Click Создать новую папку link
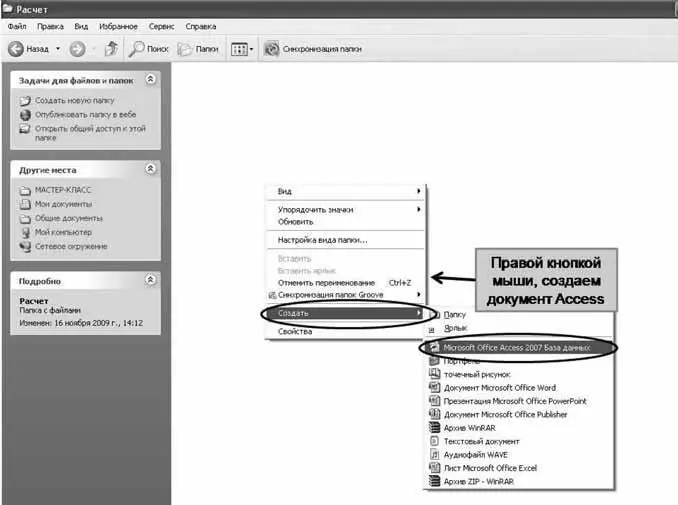The image size is (678, 505). point(75,100)
